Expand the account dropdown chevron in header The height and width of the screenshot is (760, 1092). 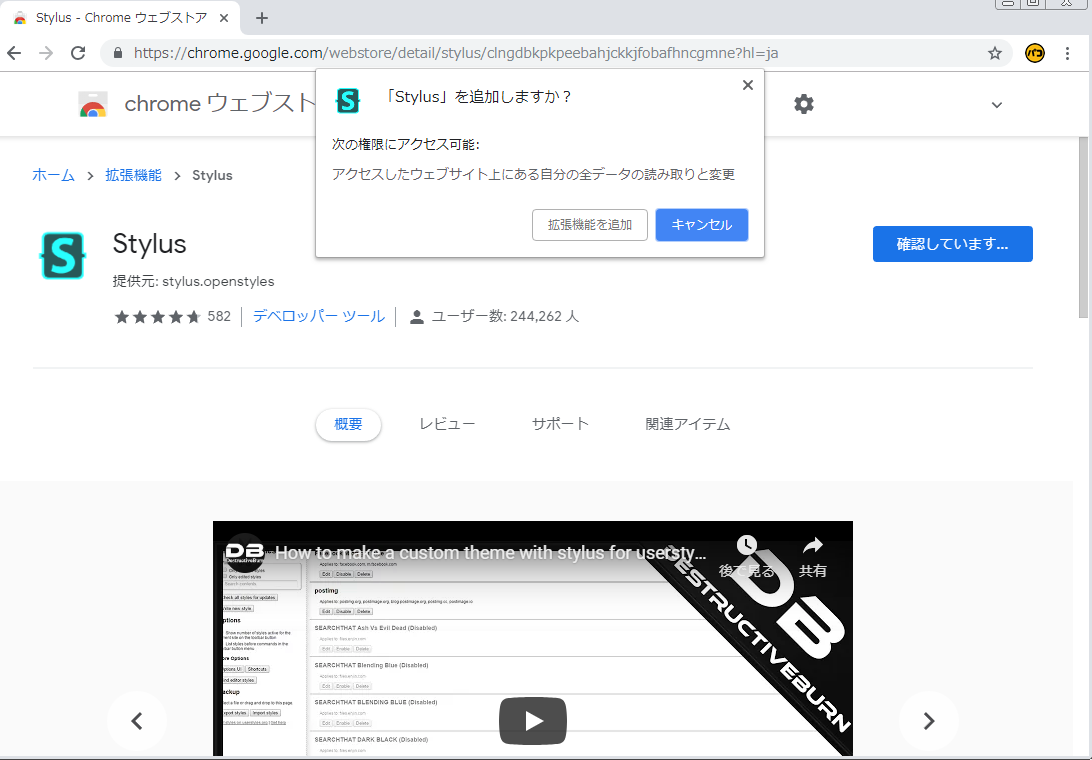997,105
